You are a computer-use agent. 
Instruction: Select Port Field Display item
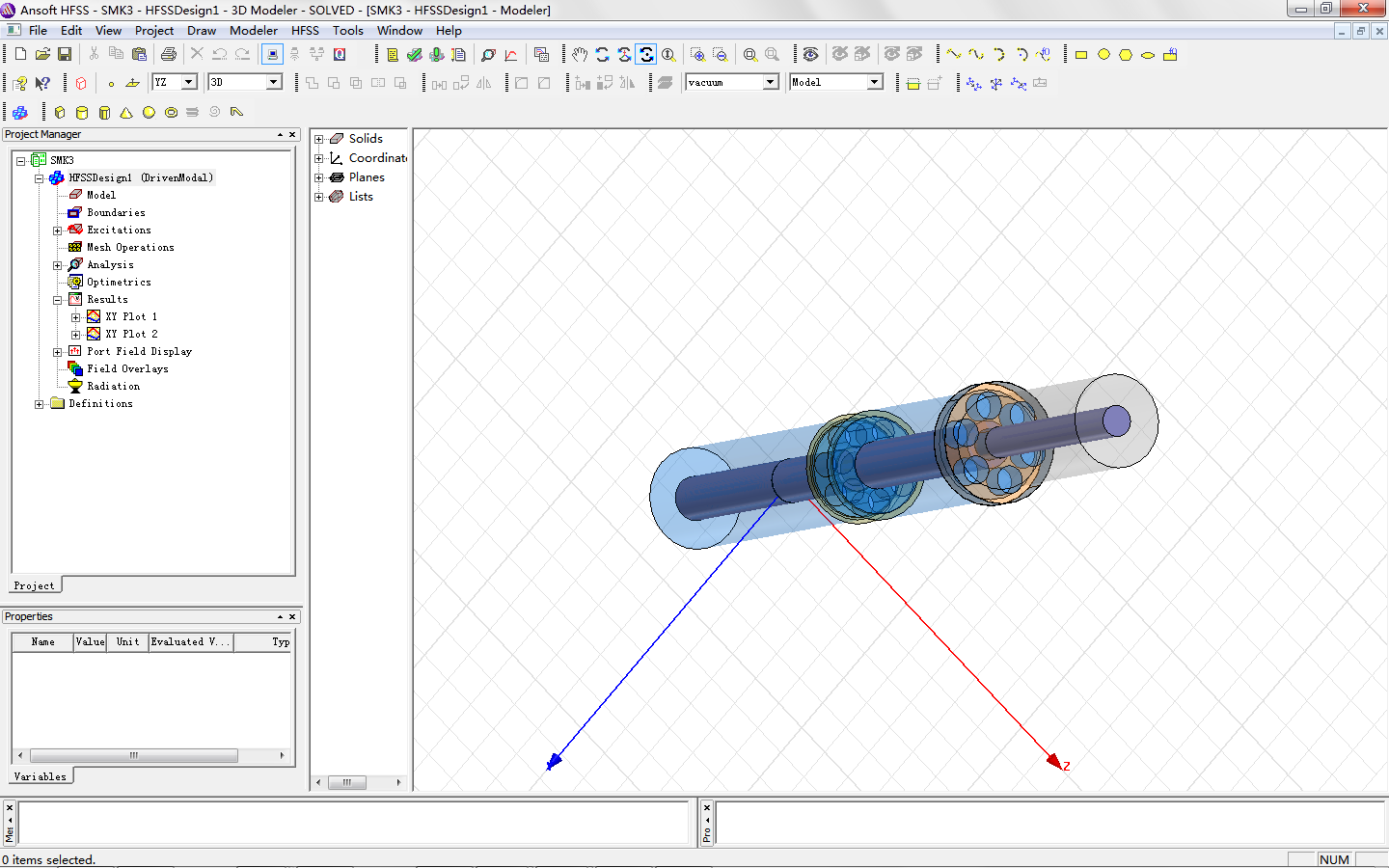[139, 352]
